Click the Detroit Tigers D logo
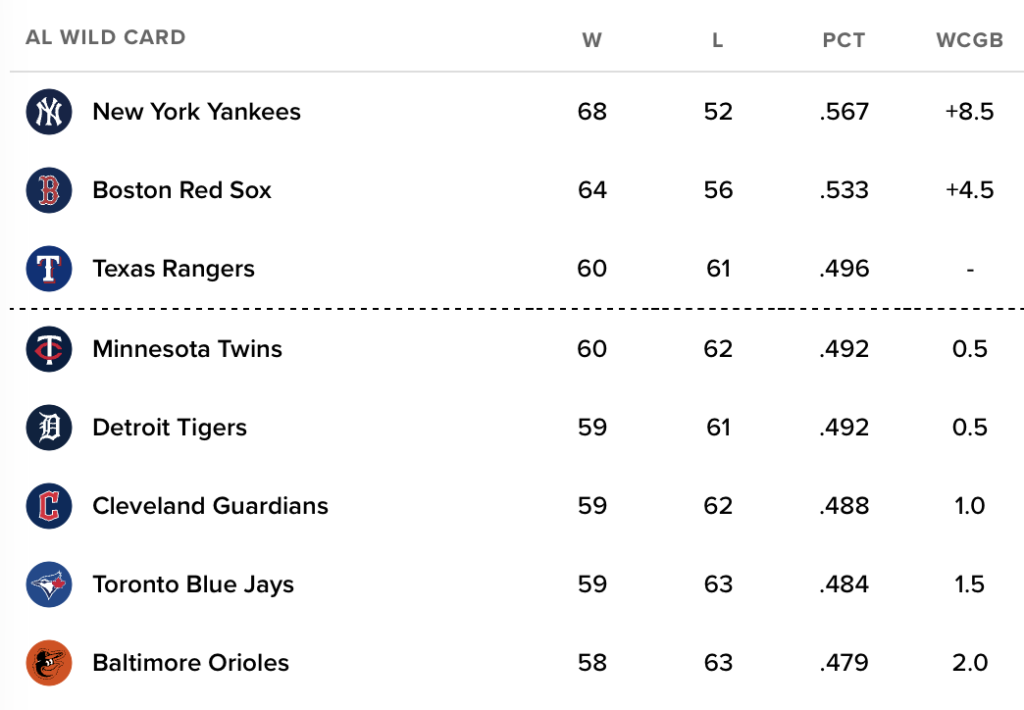 coord(49,427)
